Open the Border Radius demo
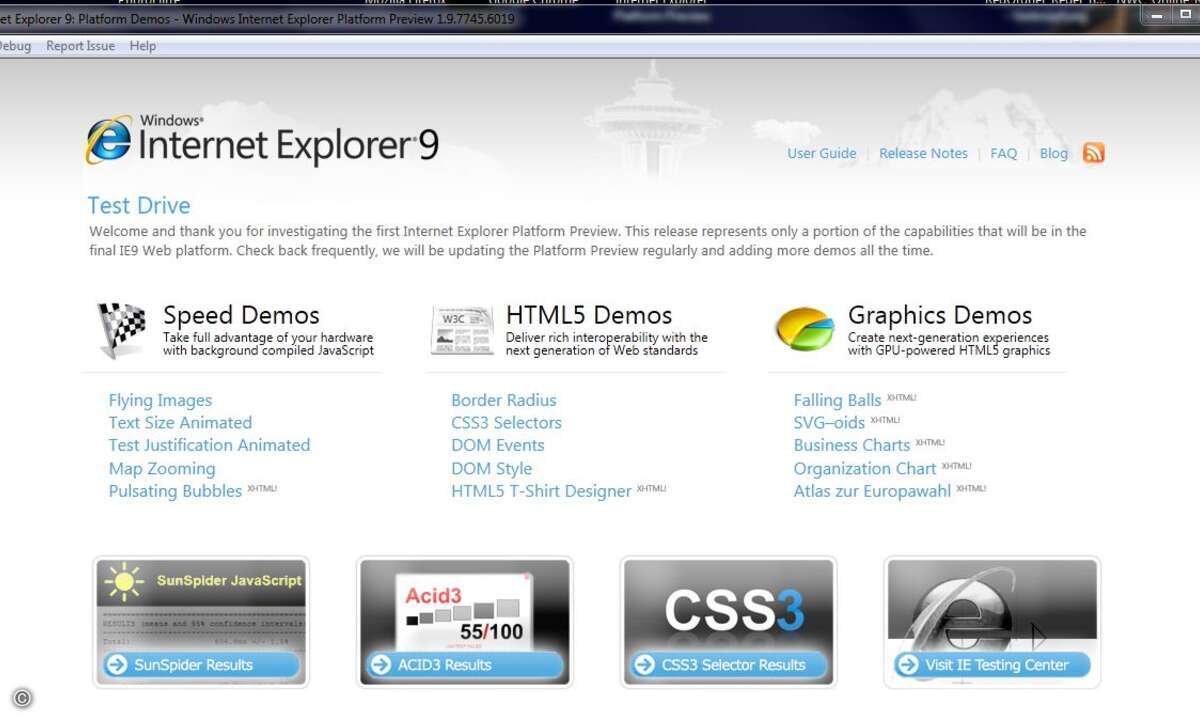This screenshot has height=720, width=1200. click(x=504, y=400)
